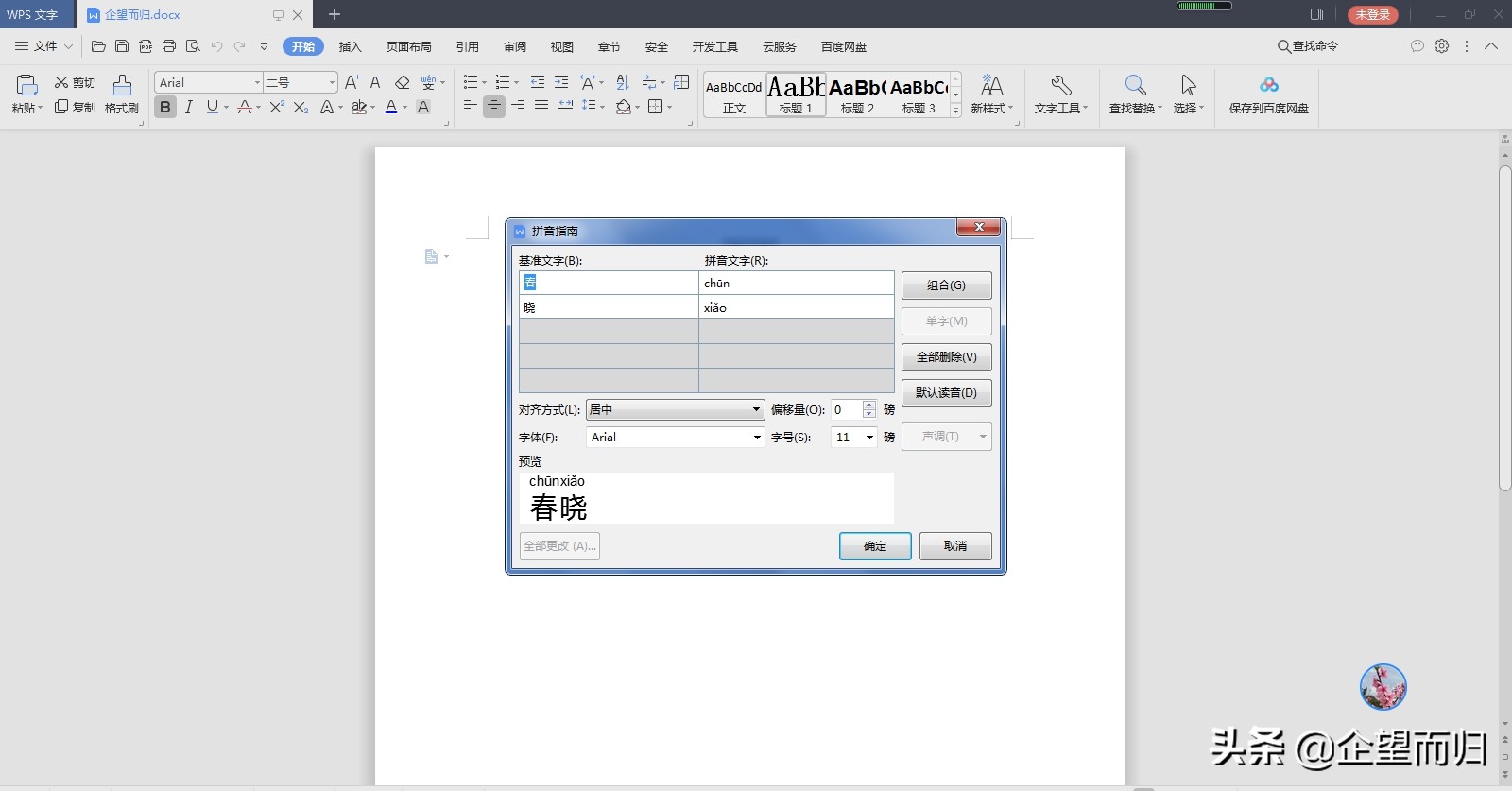Image resolution: width=1512 pixels, height=791 pixels.
Task: Confirm with the 确定 button
Action: [875, 545]
